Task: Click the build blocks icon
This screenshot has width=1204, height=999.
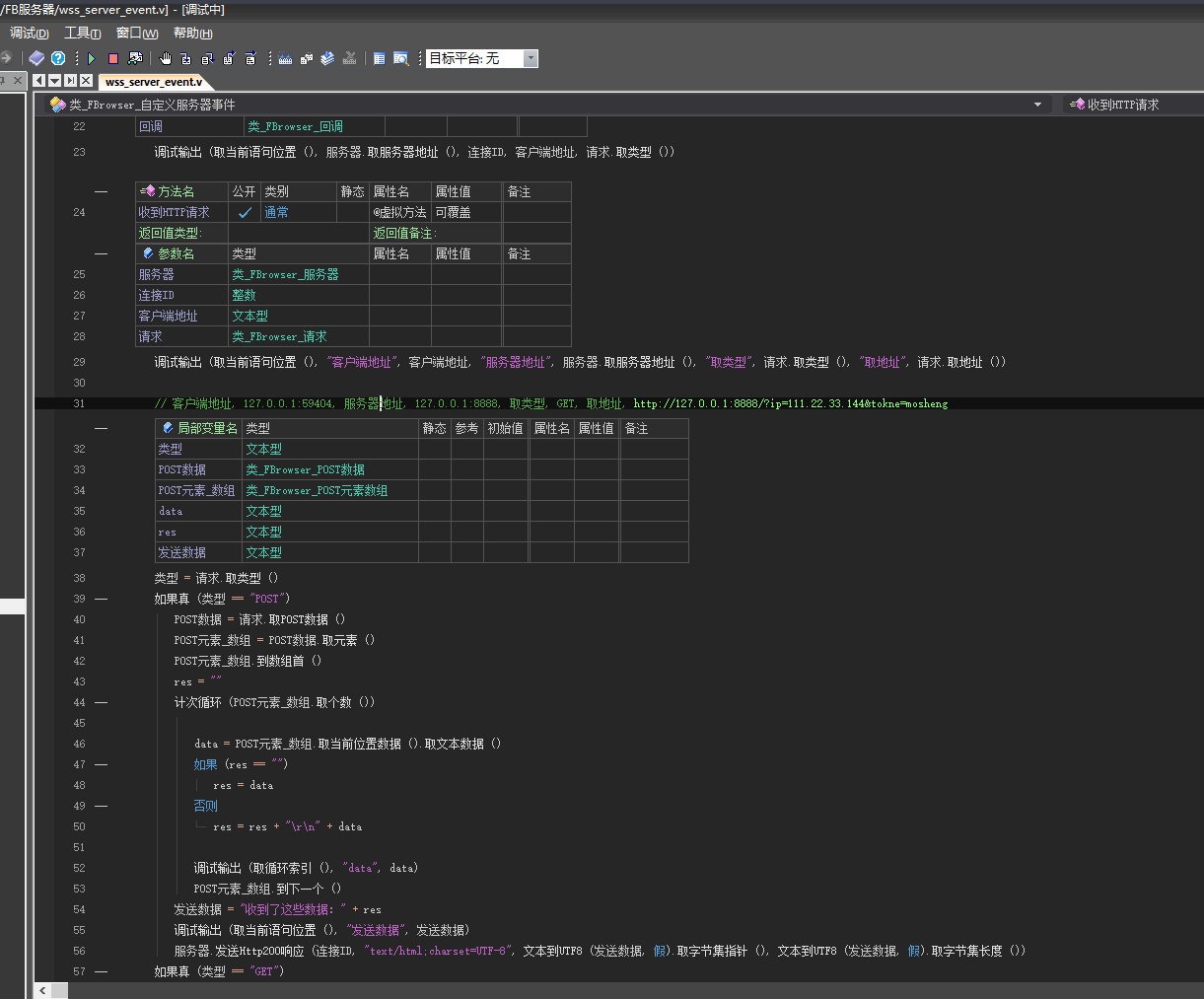Action: click(x=307, y=58)
